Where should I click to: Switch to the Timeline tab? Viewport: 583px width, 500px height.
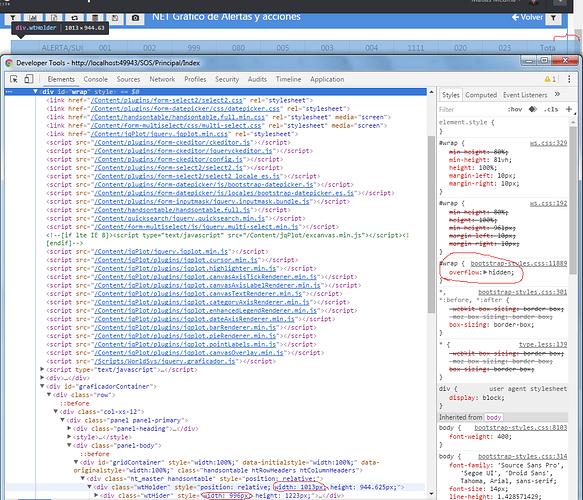tap(289, 79)
